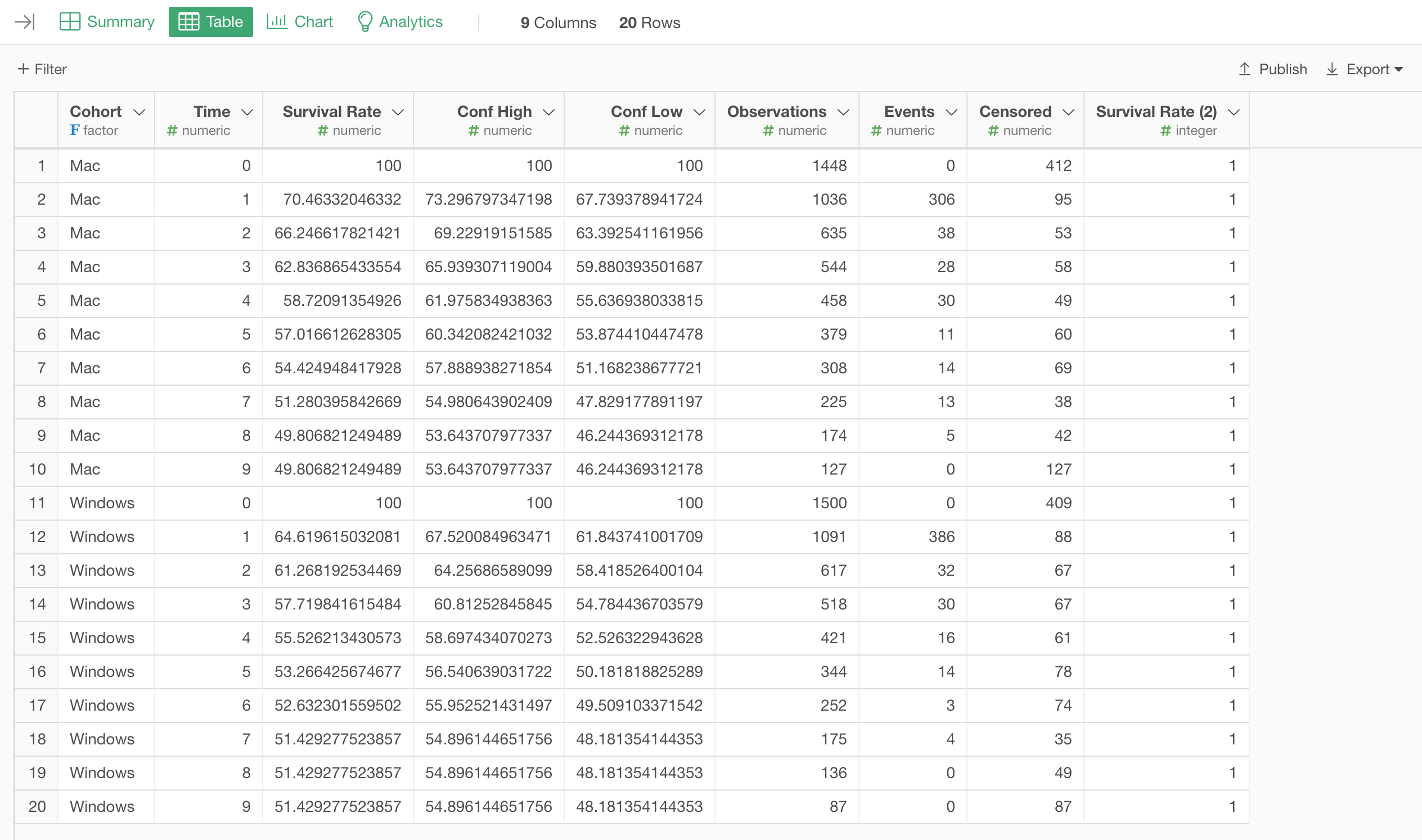This screenshot has width=1422, height=840.
Task: Open the Events column dropdown arrow
Action: click(951, 112)
